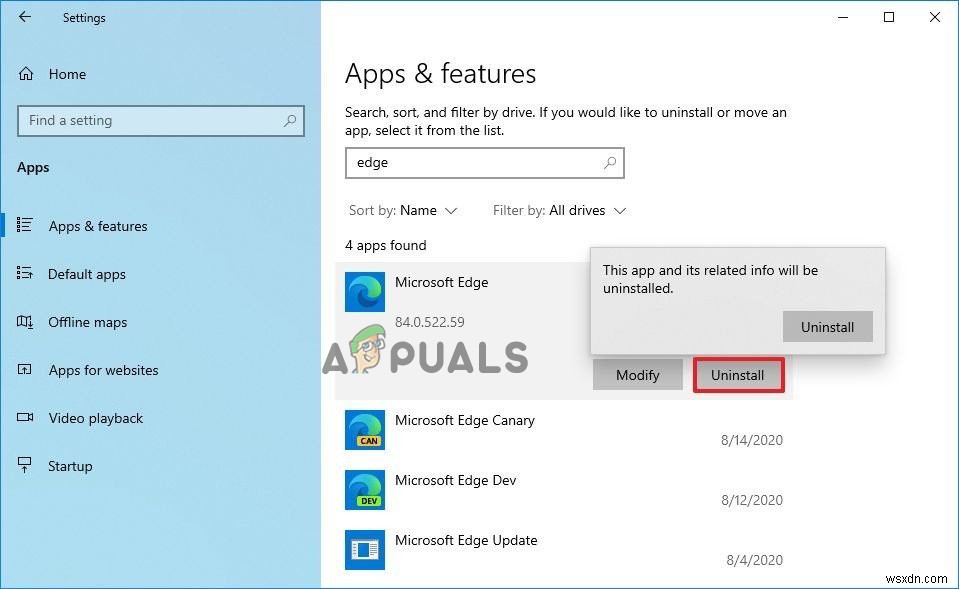
Task: Navigate back with the arrow button
Action: point(24,17)
